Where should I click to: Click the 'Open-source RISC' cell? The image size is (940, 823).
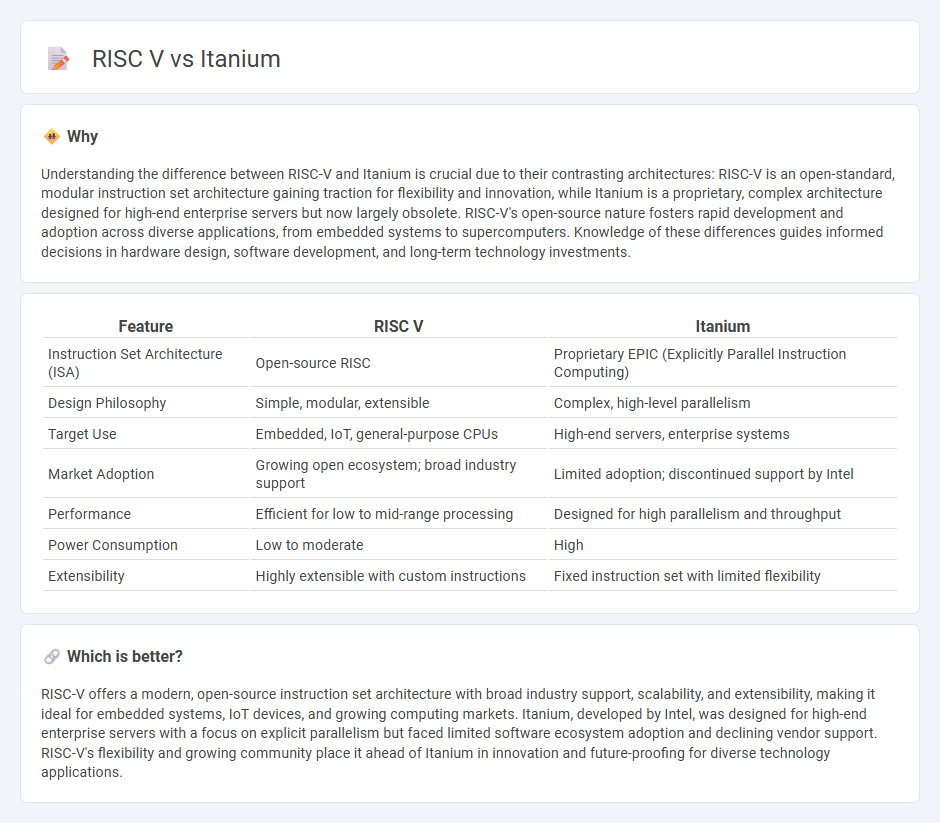coord(313,363)
